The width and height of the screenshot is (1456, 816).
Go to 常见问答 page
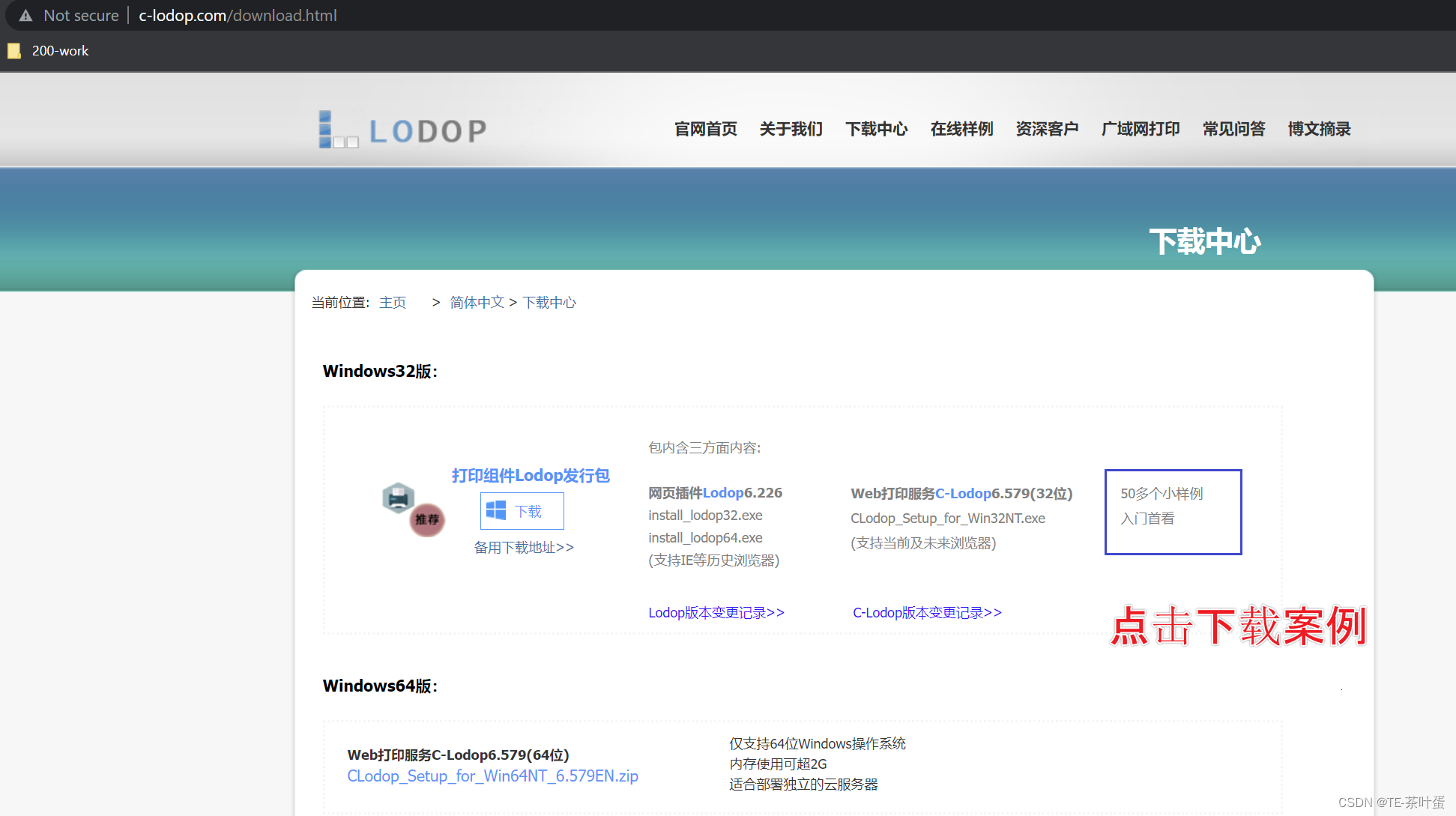[x=1233, y=129]
